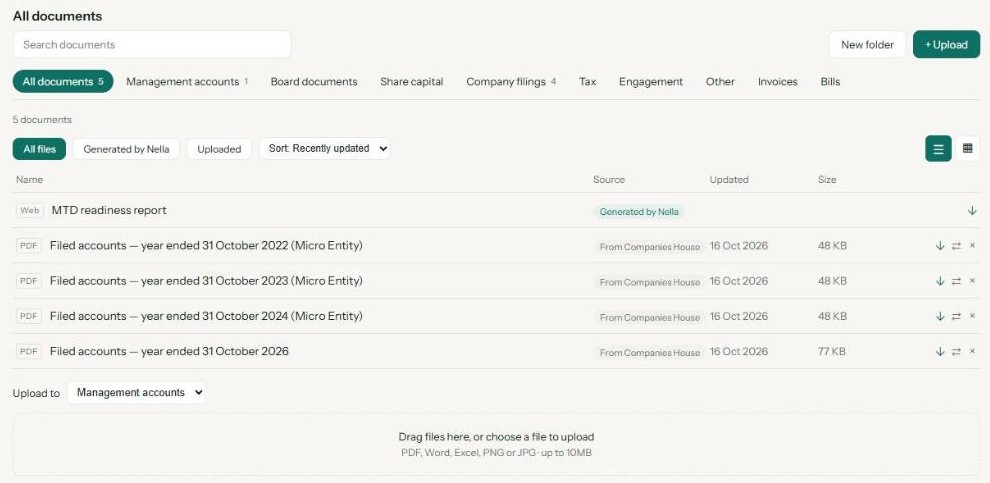Move the 2026 filed accounts document
The height and width of the screenshot is (483, 990).
[x=956, y=352]
